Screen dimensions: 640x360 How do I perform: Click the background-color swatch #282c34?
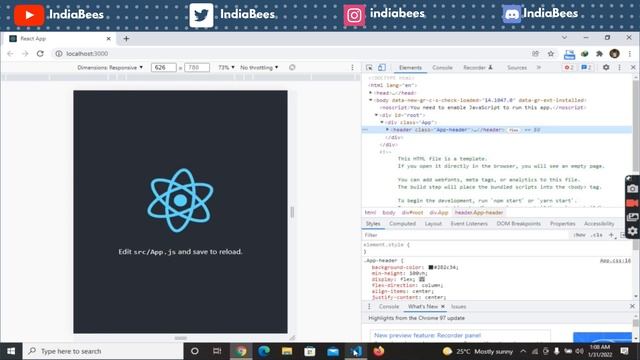(x=431, y=267)
